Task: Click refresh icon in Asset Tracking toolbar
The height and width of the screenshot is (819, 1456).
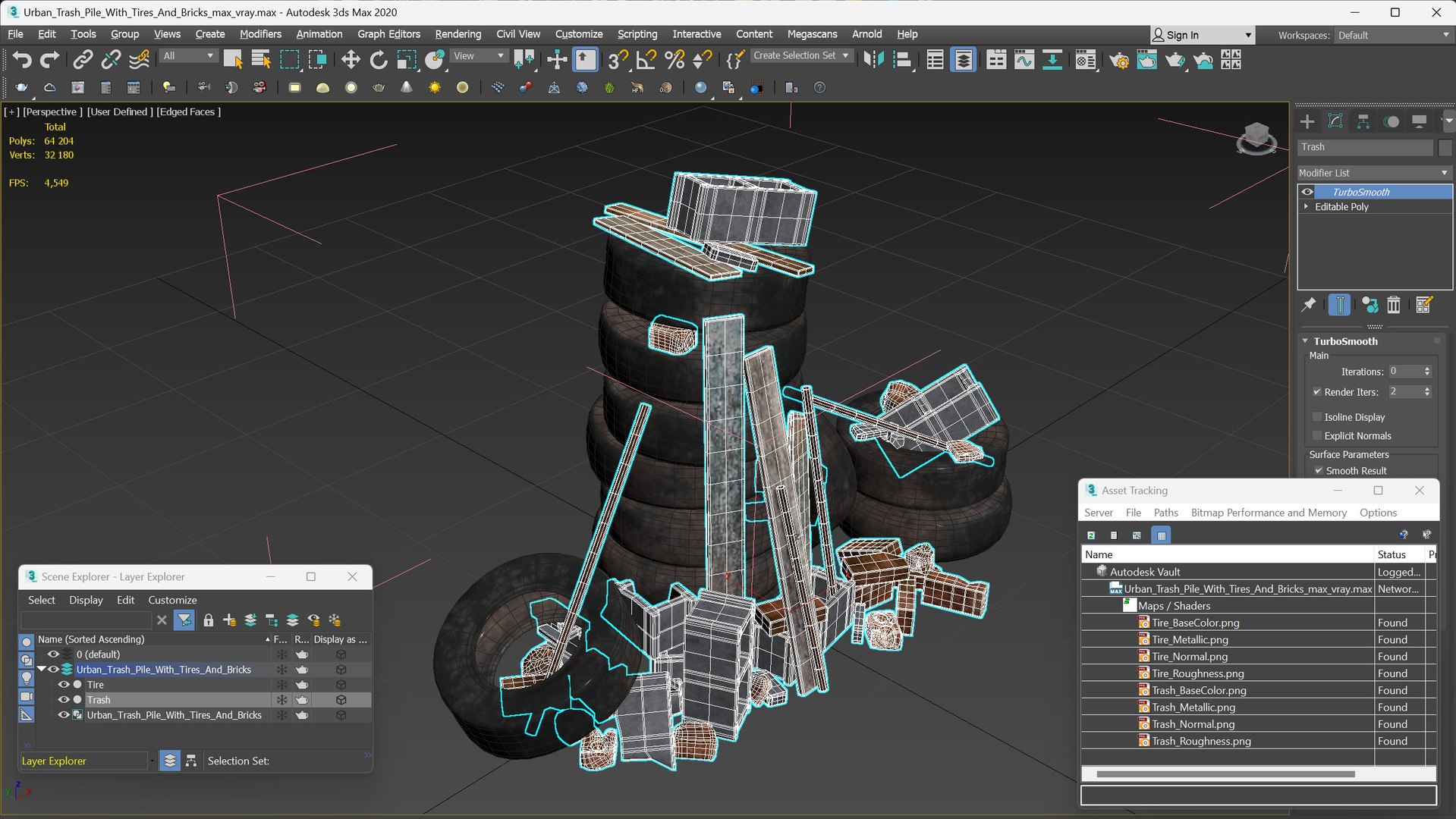Action: pos(1091,535)
